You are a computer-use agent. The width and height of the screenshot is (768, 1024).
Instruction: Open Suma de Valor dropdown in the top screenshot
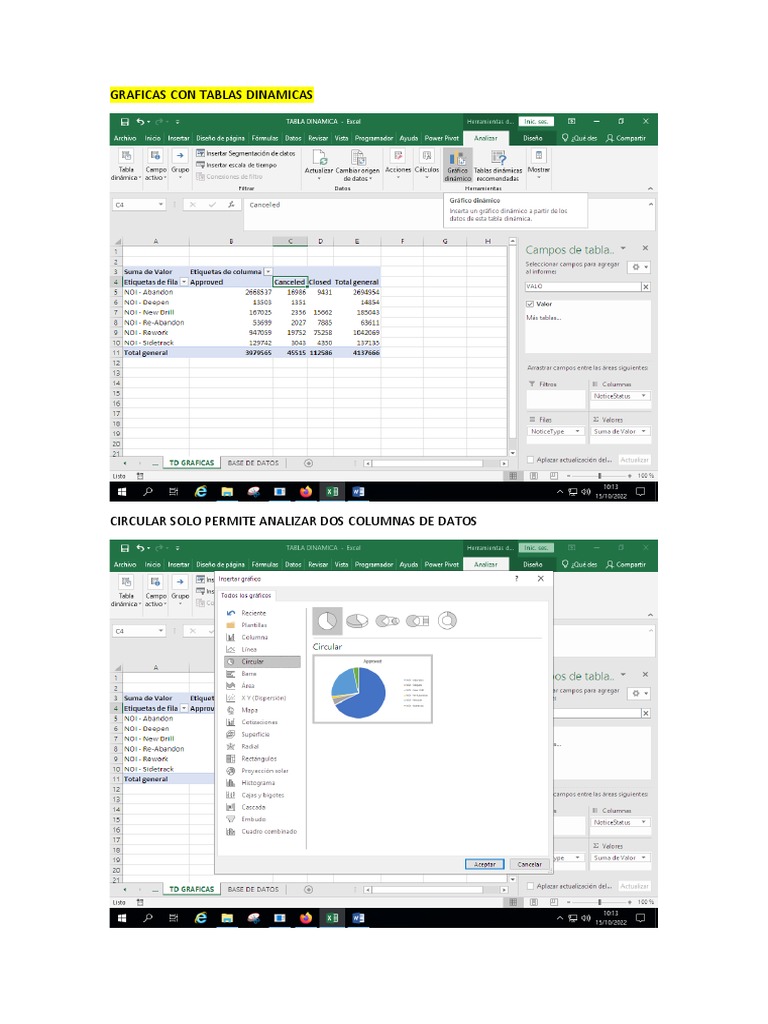643,431
